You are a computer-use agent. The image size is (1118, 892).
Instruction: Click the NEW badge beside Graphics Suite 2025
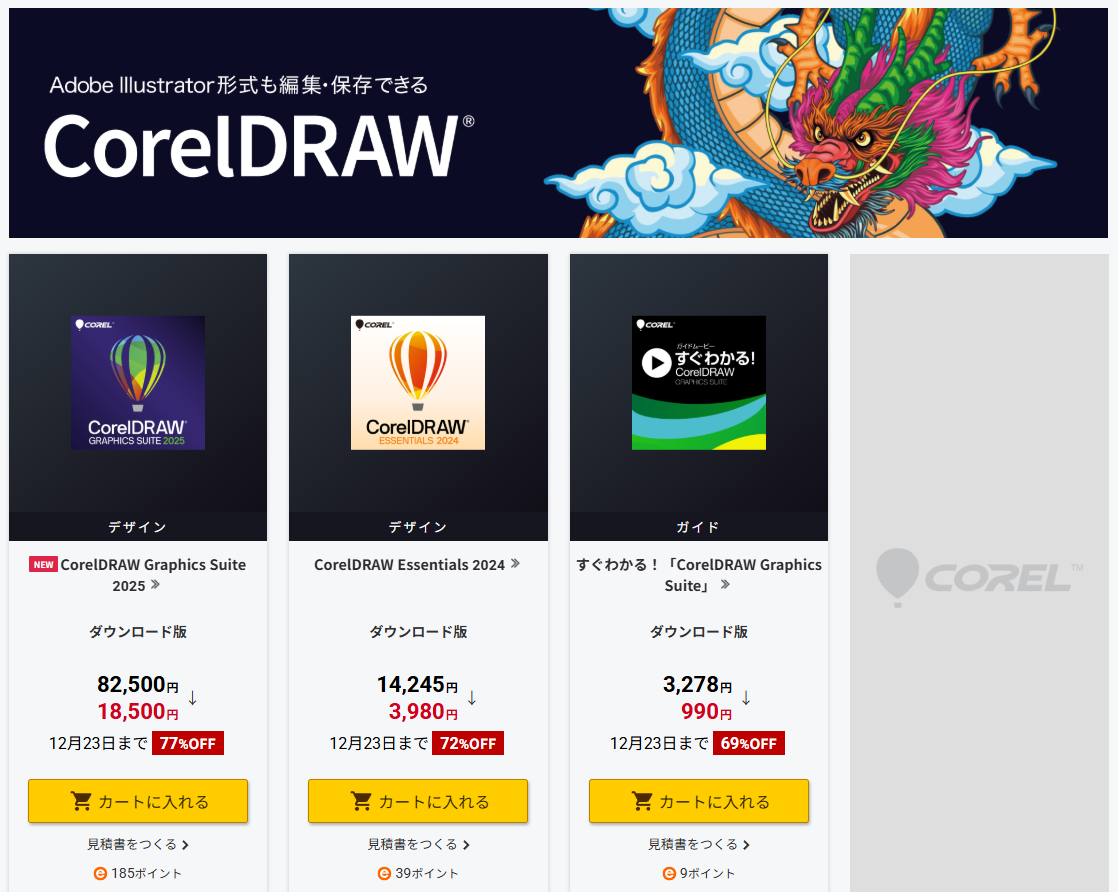pyautogui.click(x=43, y=565)
